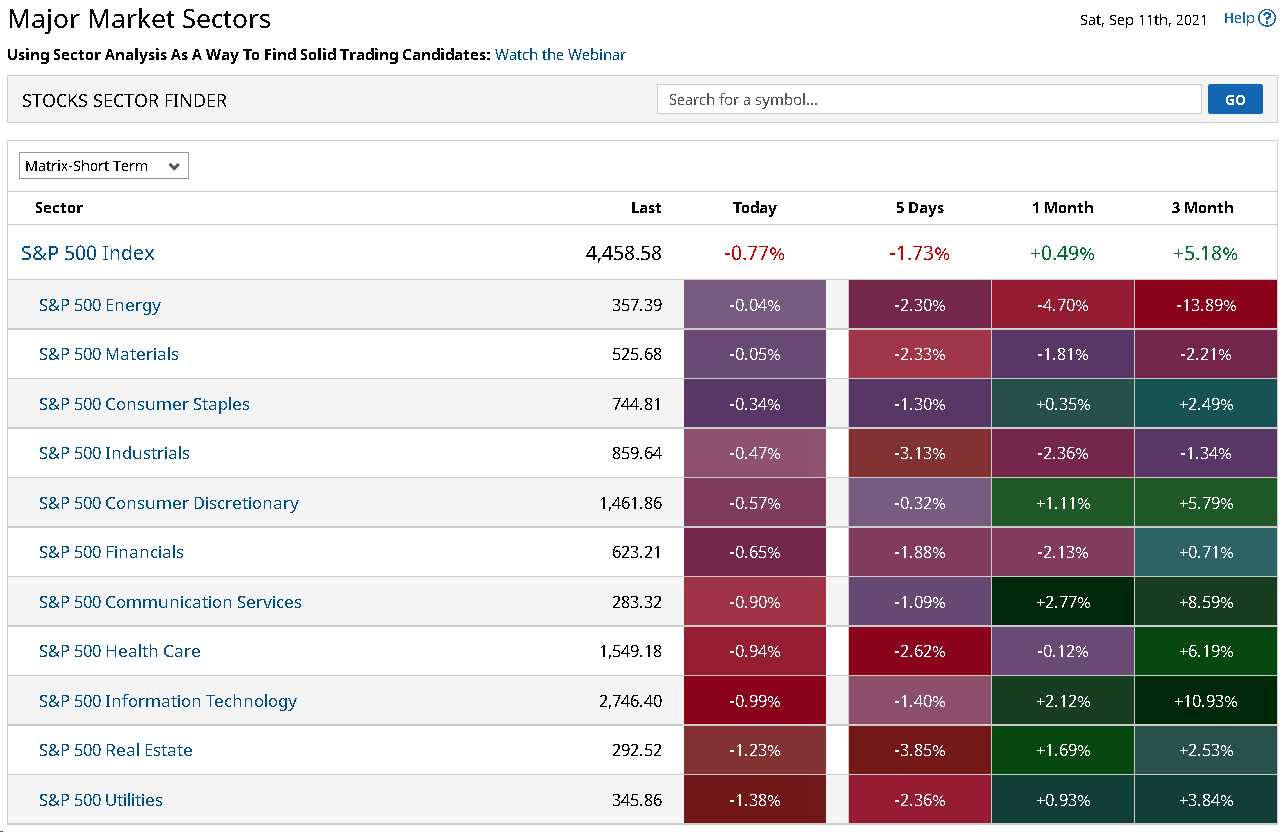1283x832 pixels.
Task: Select Utilities' last price 345.86
Action: tap(637, 800)
